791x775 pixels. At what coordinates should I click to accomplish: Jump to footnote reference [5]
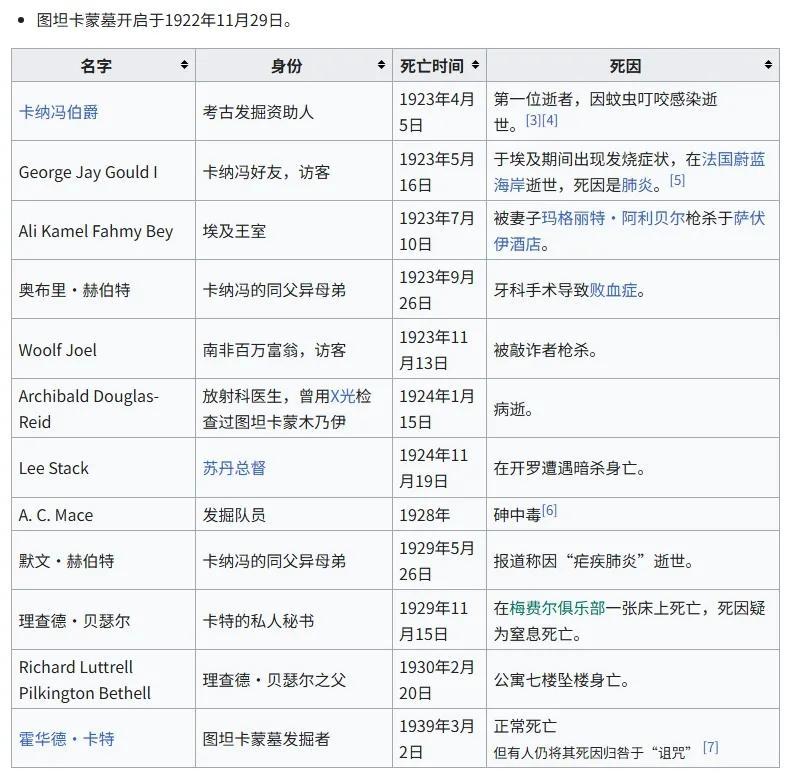pos(677,181)
